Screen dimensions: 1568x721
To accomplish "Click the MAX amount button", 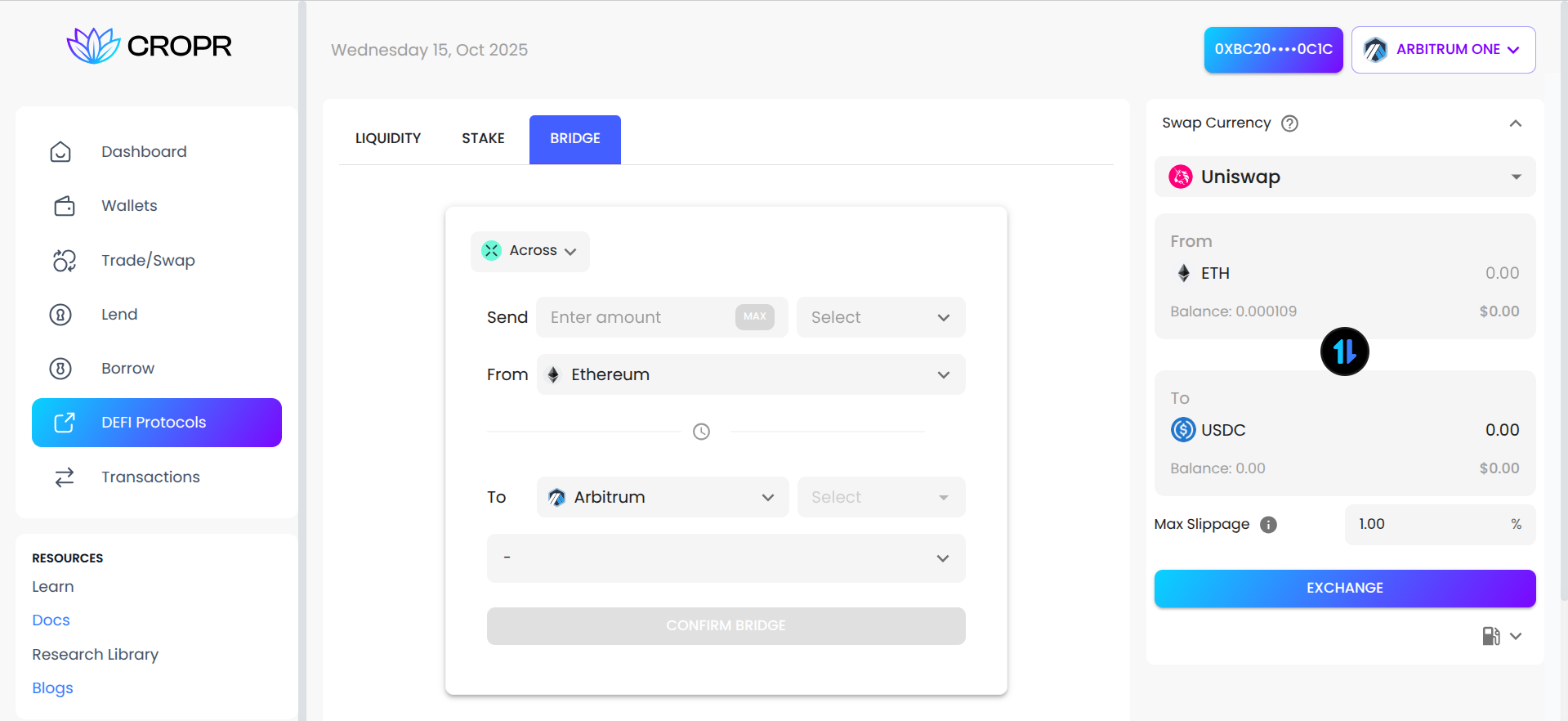I will click(754, 317).
